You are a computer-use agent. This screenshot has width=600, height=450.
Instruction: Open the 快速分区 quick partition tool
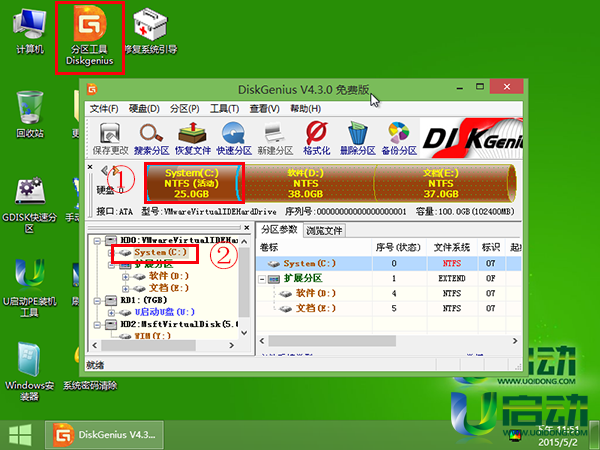point(234,139)
